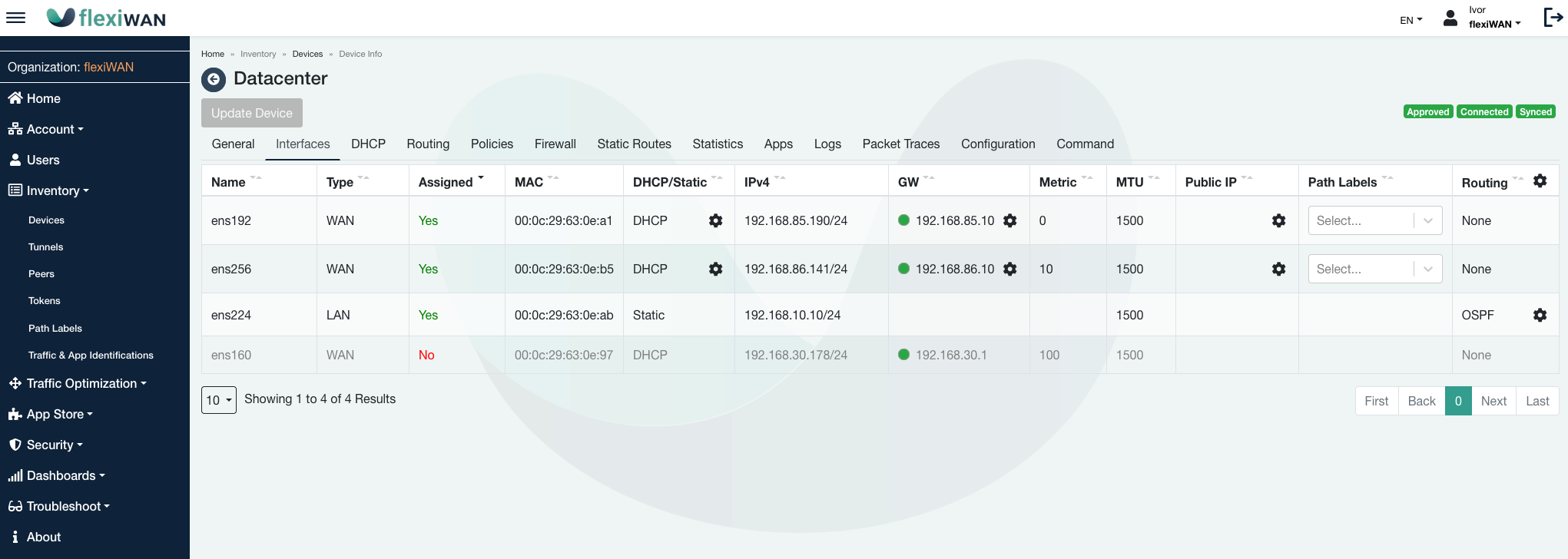Go to Next page of results

[1493, 401]
